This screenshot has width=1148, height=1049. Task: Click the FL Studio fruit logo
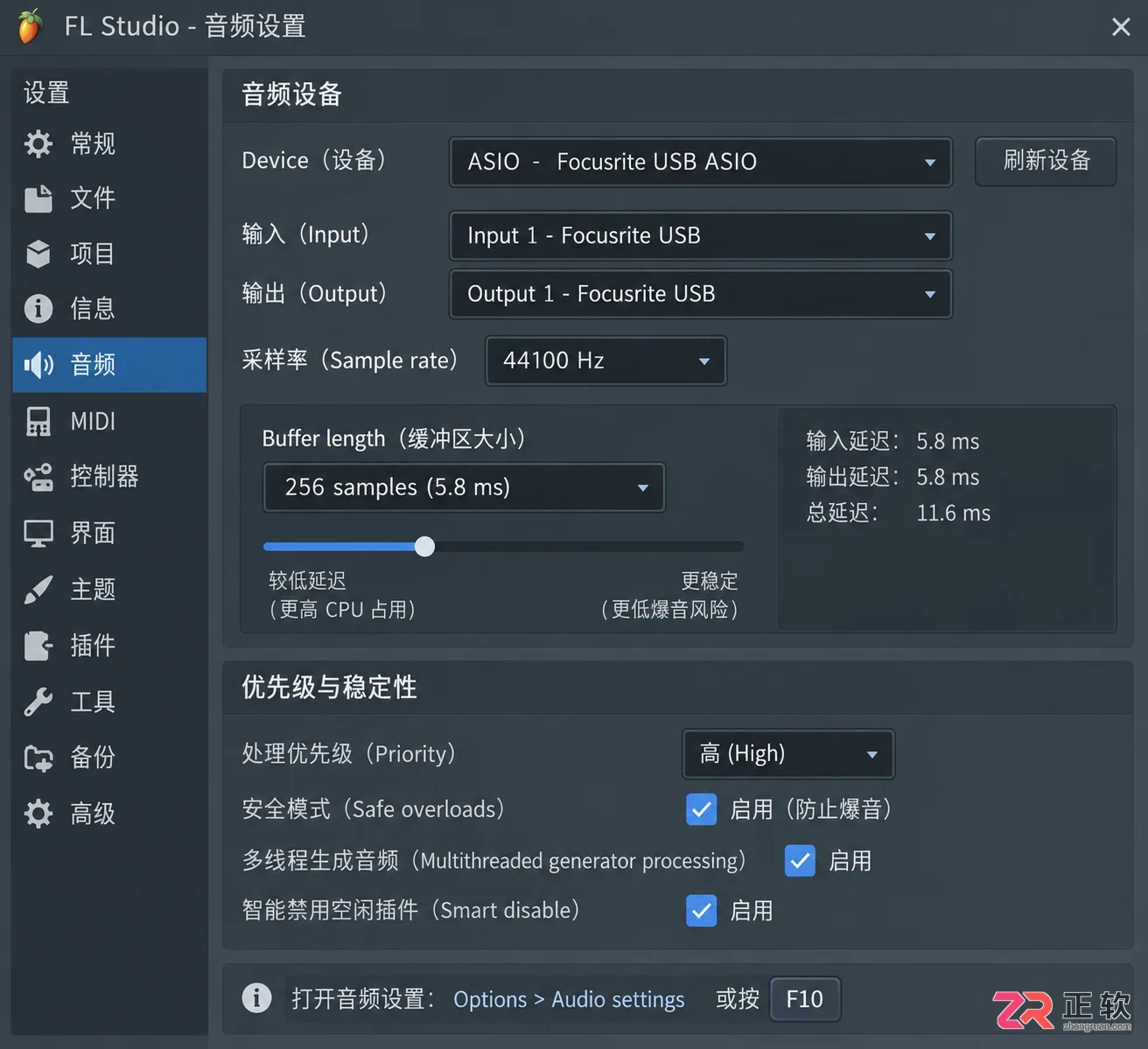coord(30,25)
